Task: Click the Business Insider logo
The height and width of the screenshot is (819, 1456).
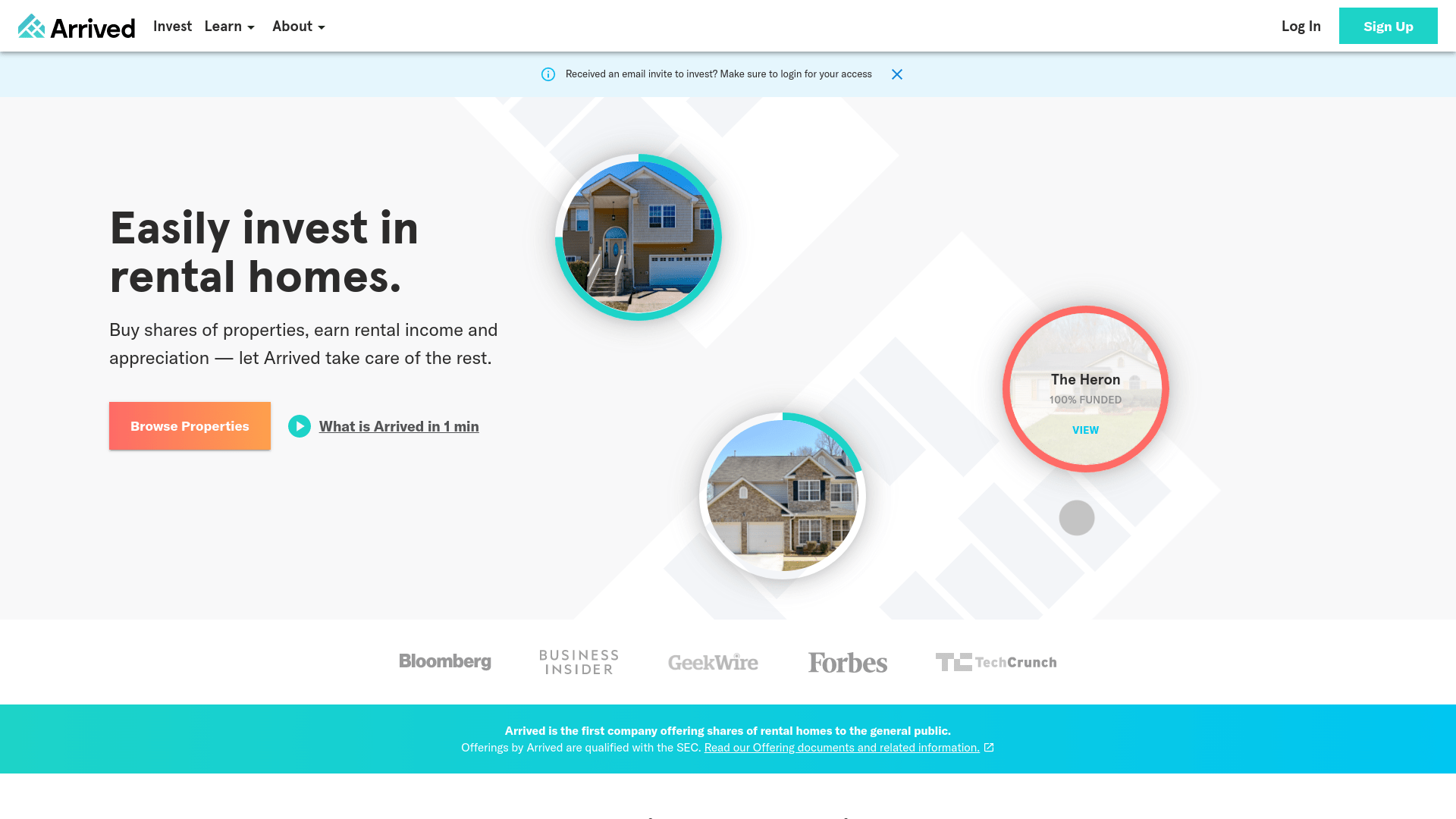Action: pos(579,662)
